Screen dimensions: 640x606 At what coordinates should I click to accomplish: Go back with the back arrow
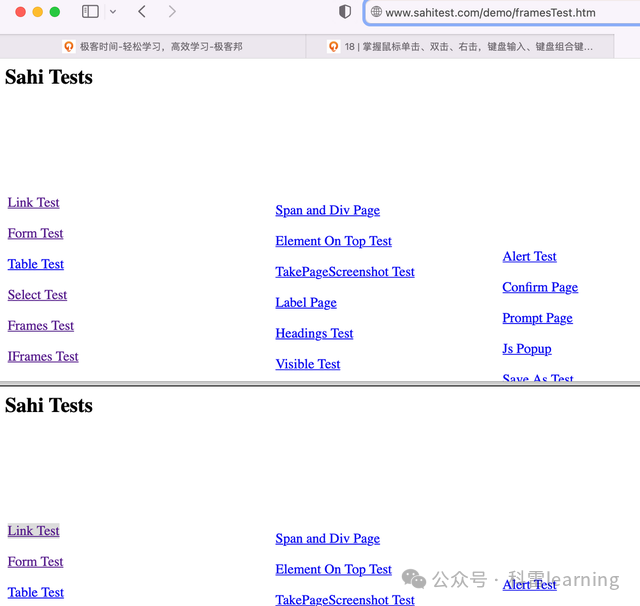[142, 11]
